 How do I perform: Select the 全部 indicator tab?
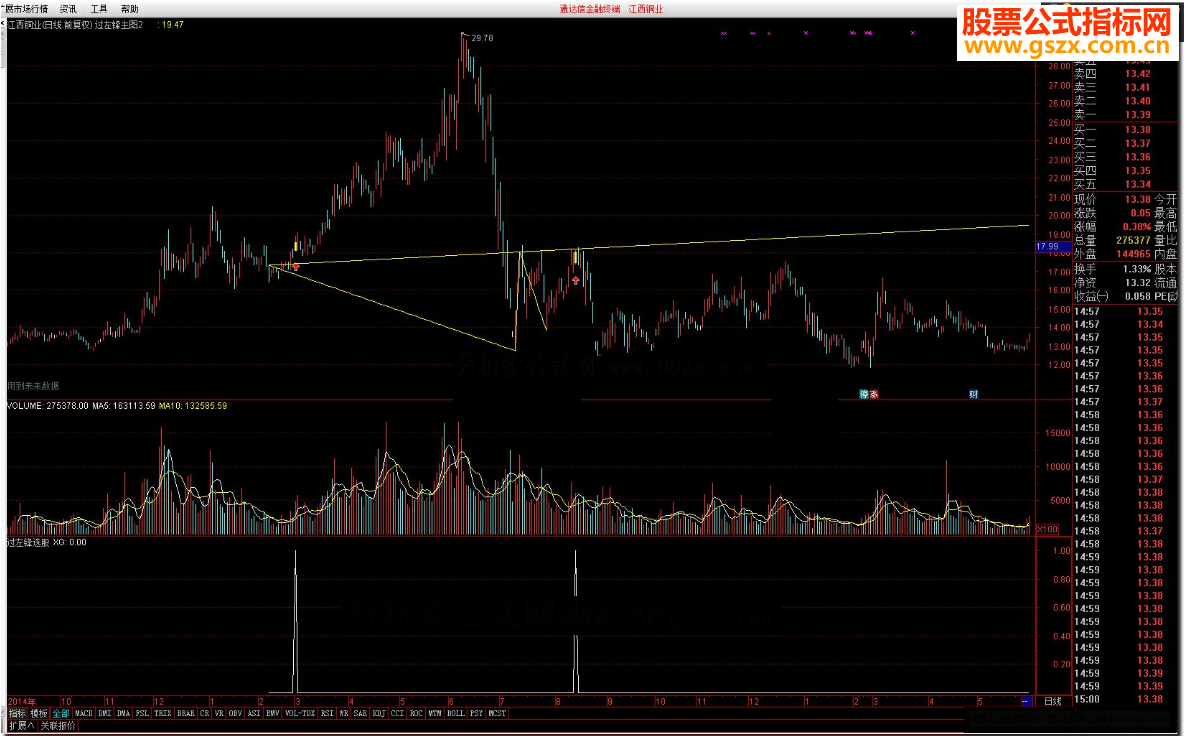pos(61,713)
